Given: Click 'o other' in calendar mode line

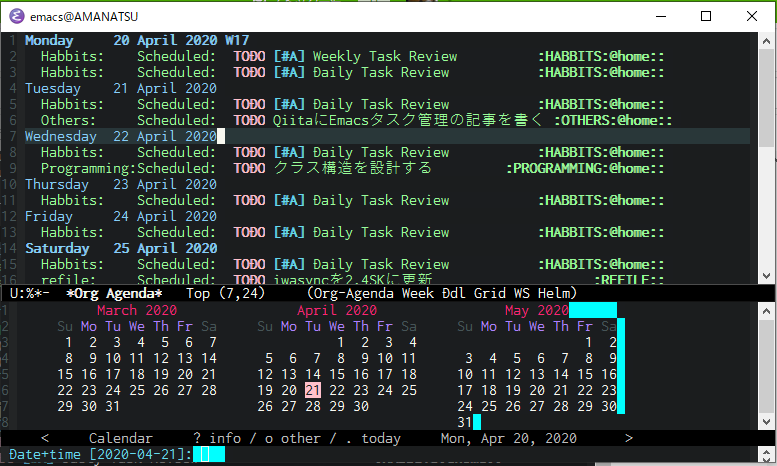Looking at the screenshot, I should 293,438.
